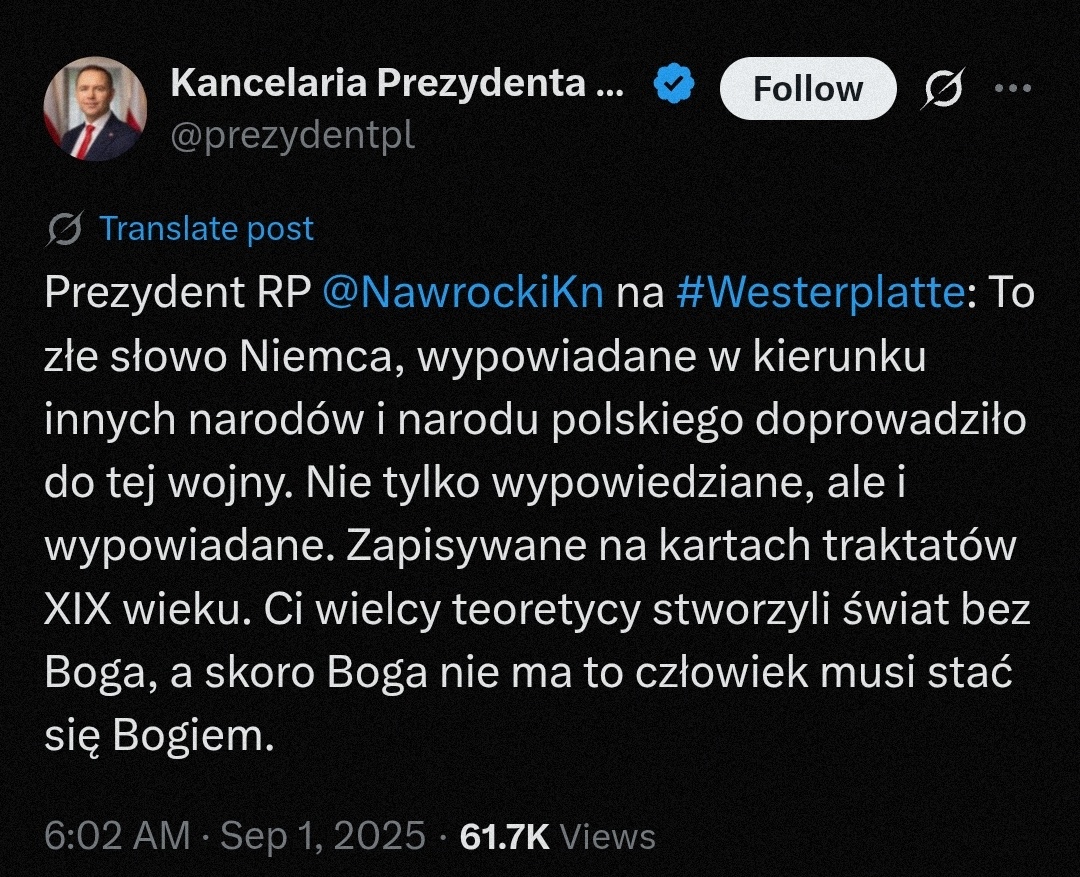
Task: Click the Grok icon before Translate post
Action: (x=65, y=229)
